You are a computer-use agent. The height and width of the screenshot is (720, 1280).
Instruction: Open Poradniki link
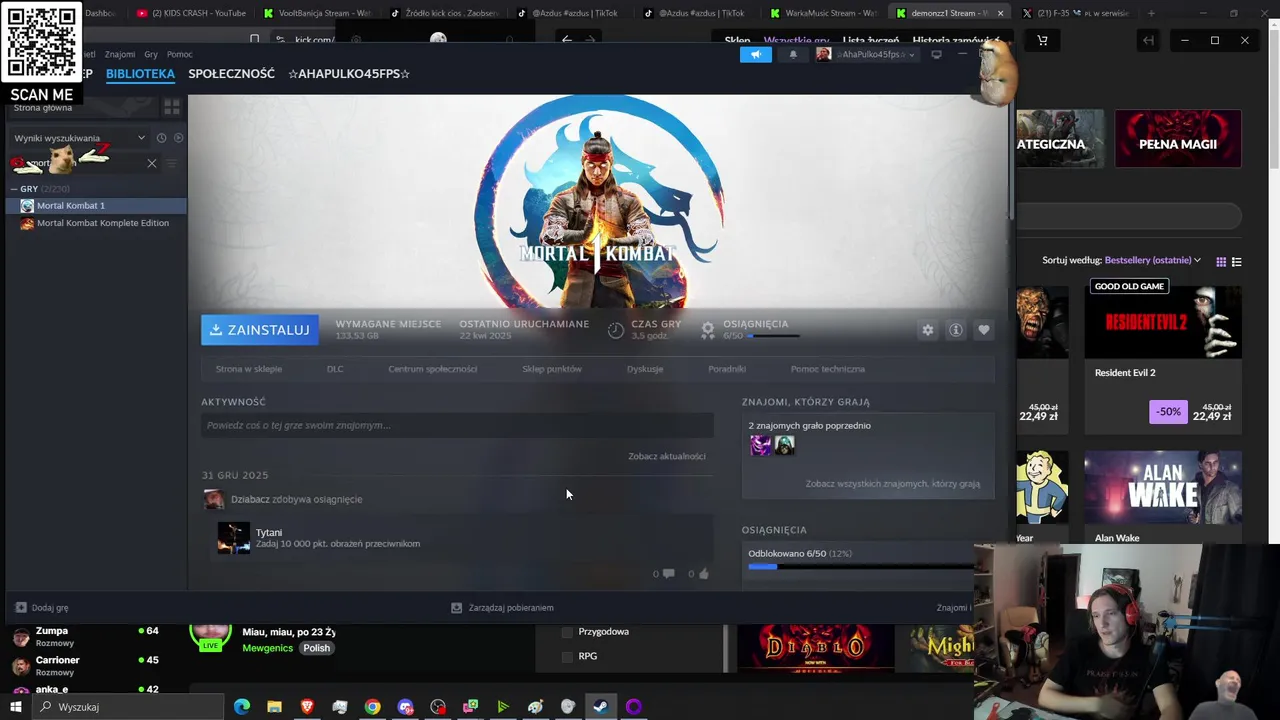click(x=727, y=369)
